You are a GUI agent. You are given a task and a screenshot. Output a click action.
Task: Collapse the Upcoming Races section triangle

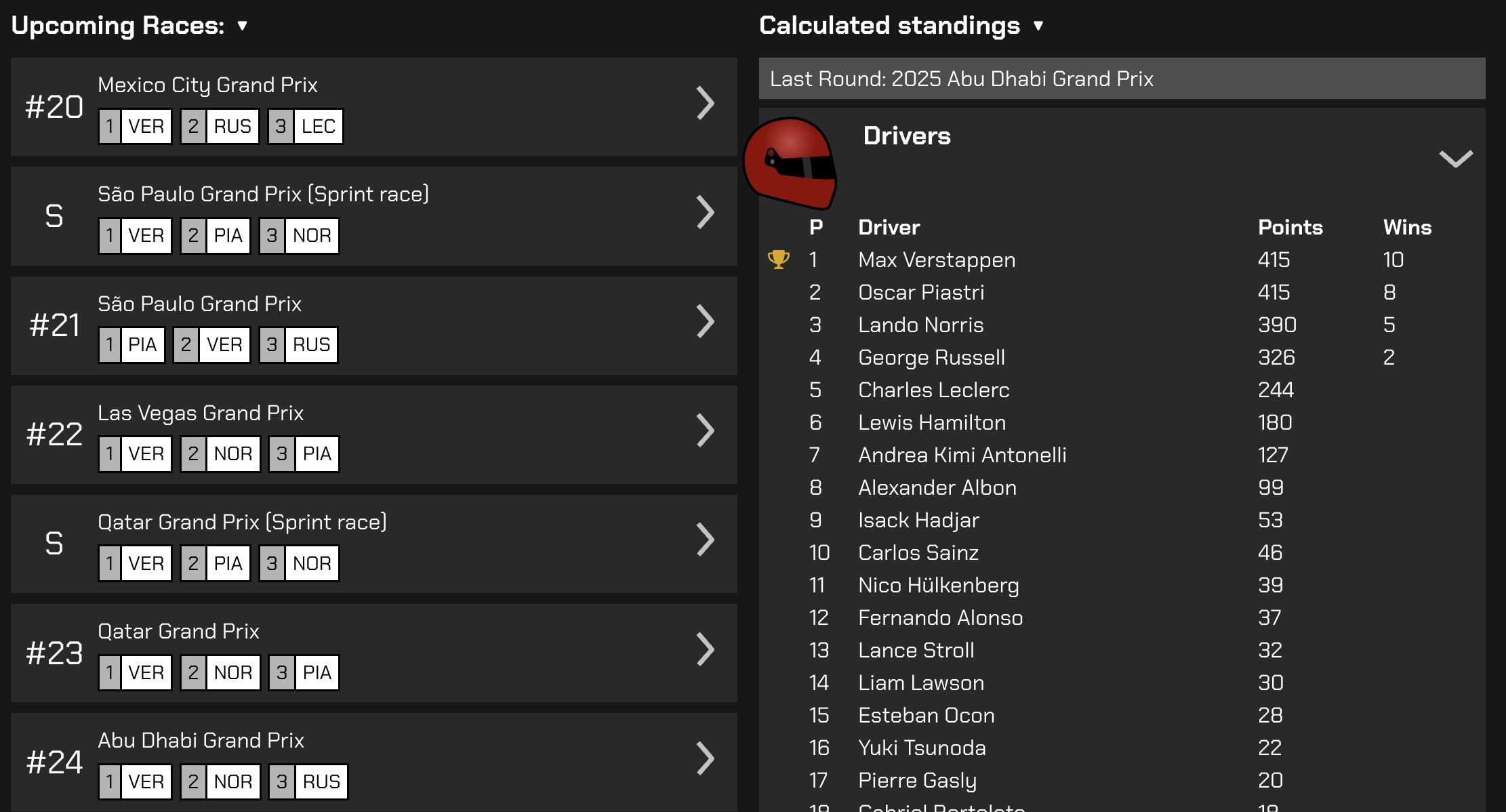(242, 26)
